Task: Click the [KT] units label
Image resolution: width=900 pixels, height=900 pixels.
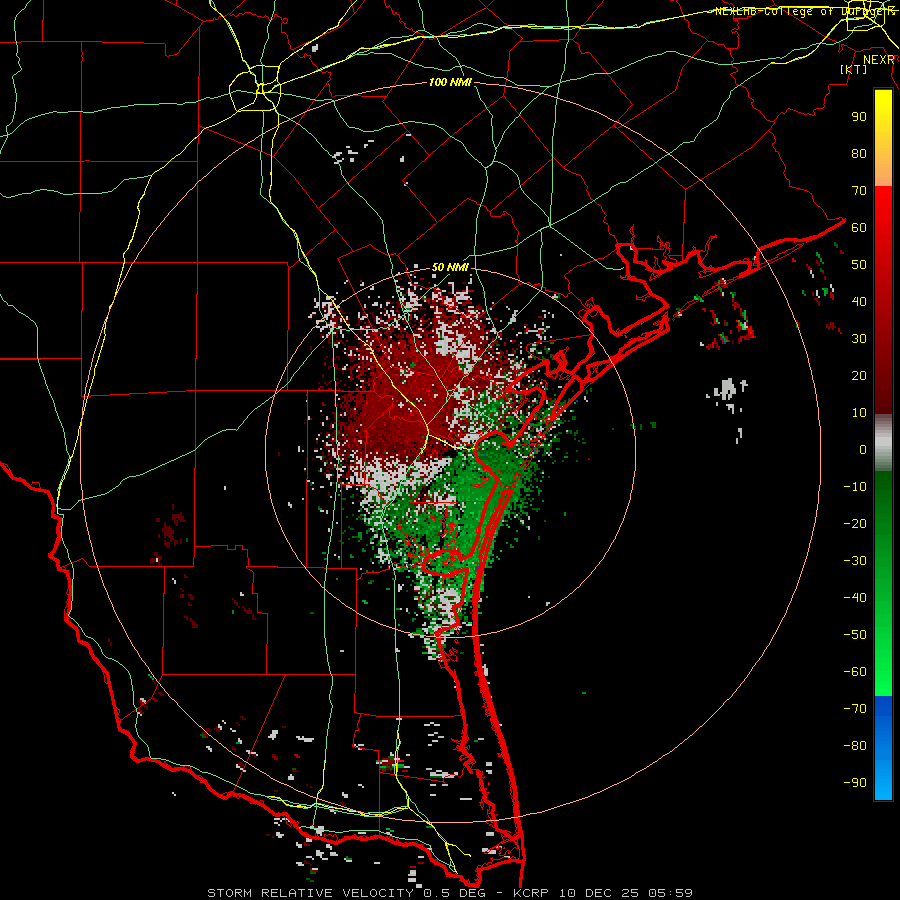Action: point(854,69)
